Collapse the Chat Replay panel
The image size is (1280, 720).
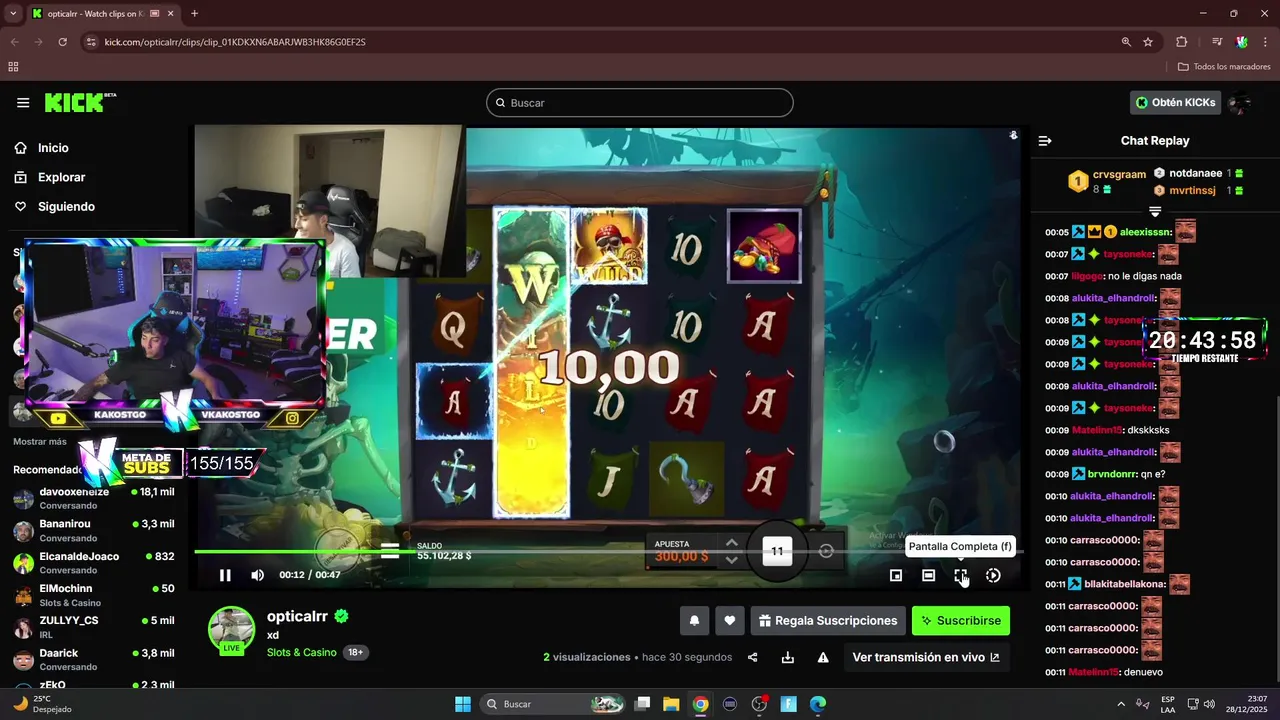[1045, 141]
